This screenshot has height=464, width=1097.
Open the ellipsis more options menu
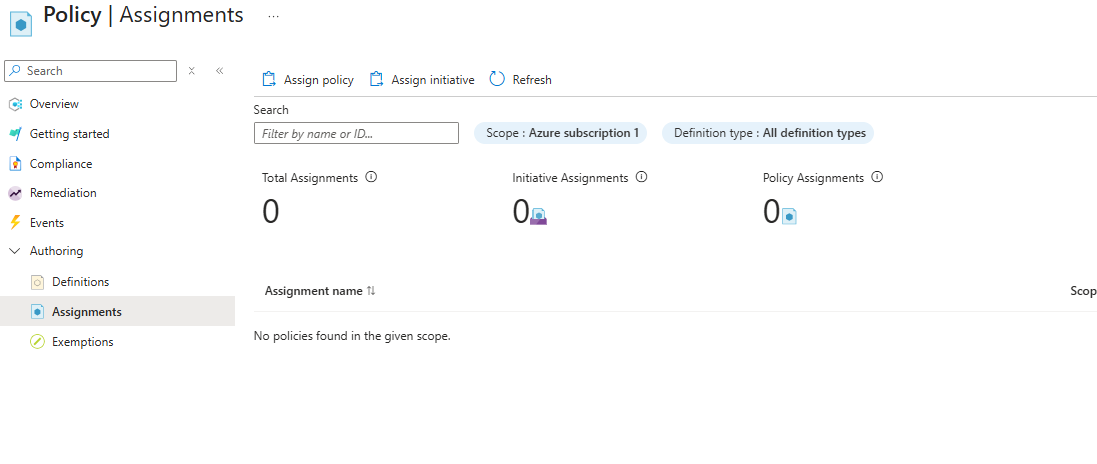tap(274, 16)
